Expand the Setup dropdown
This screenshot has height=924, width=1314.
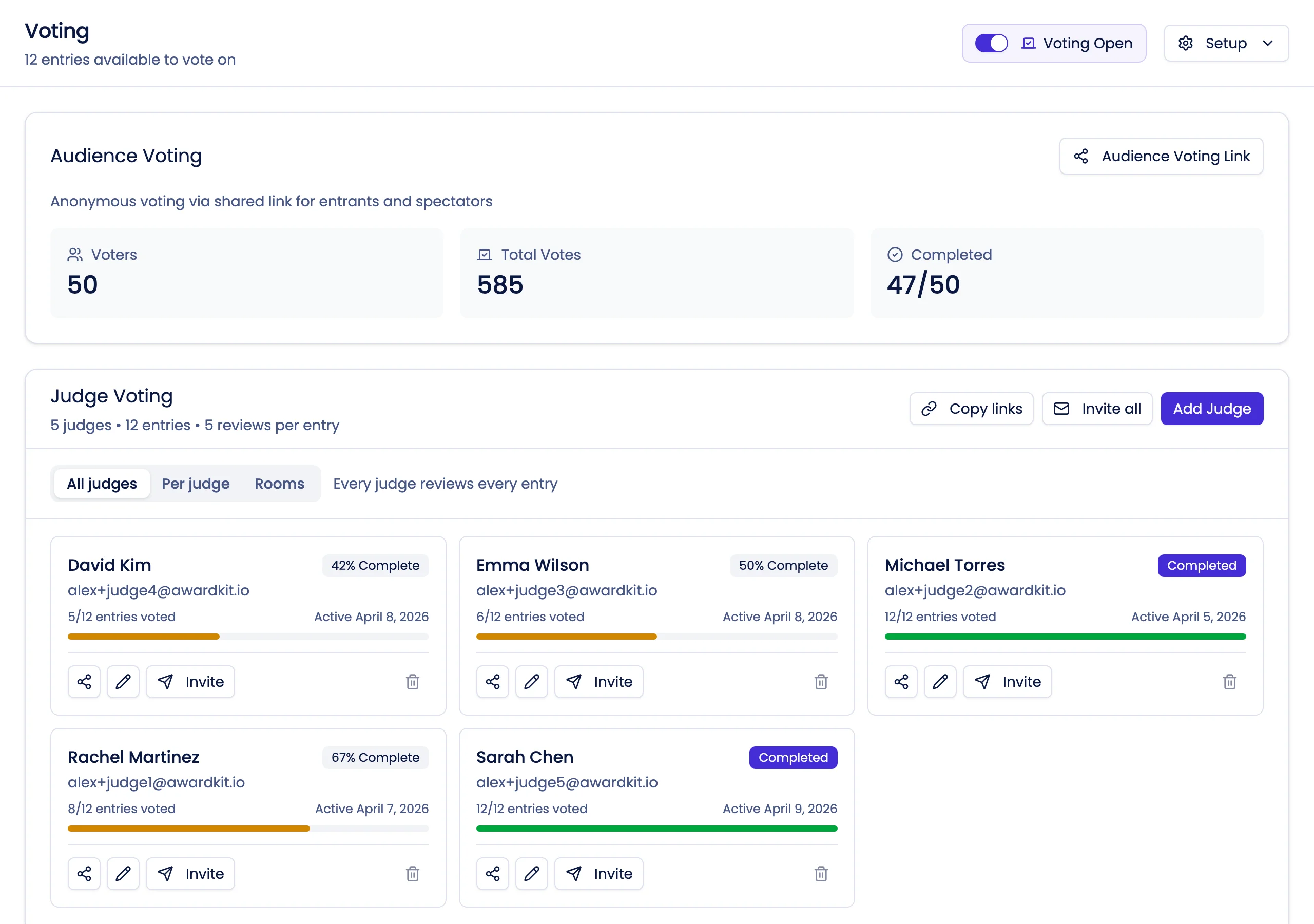tap(1268, 43)
